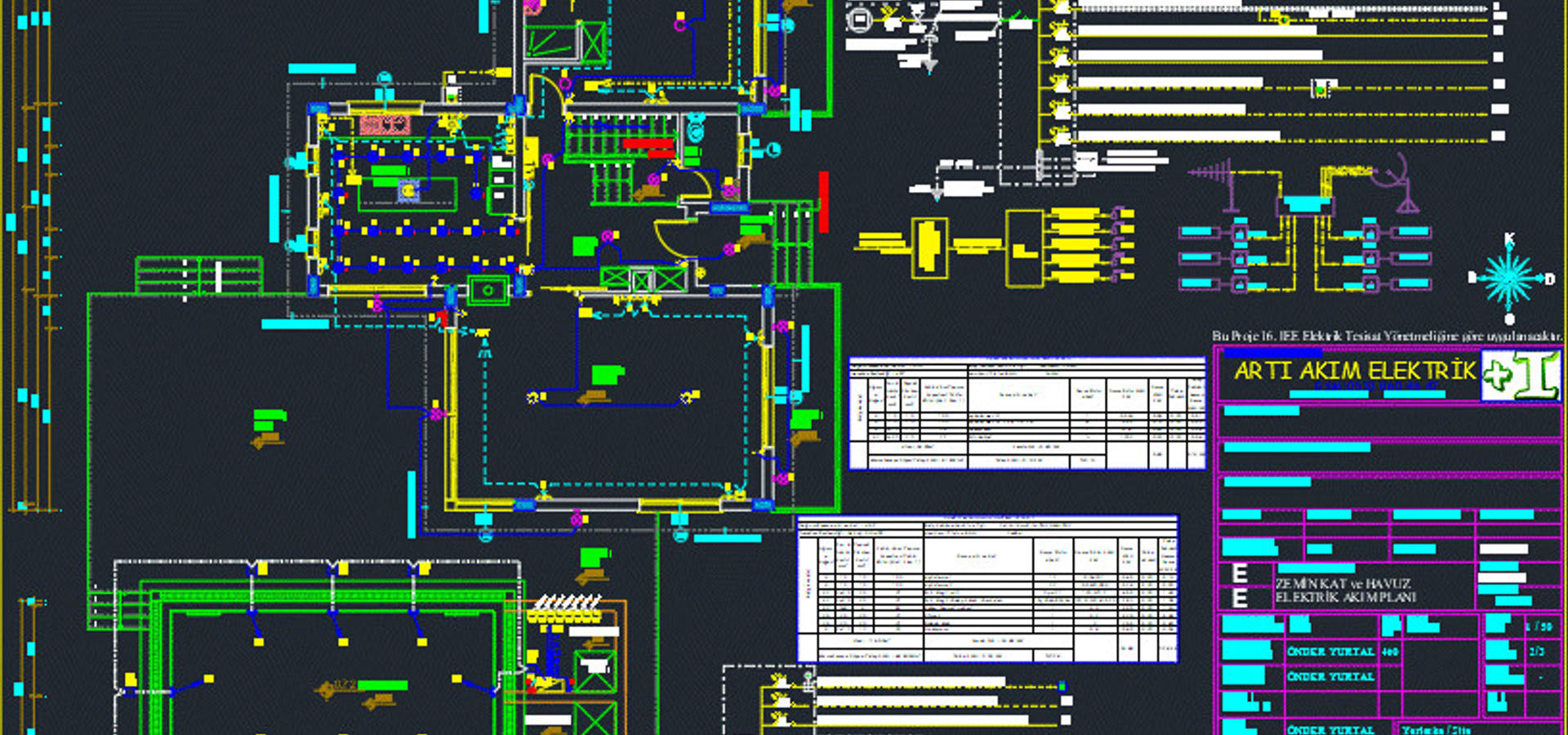
Task: Click the 'Bu Proje 16. IEE Elektrik' note
Action: click(1386, 336)
